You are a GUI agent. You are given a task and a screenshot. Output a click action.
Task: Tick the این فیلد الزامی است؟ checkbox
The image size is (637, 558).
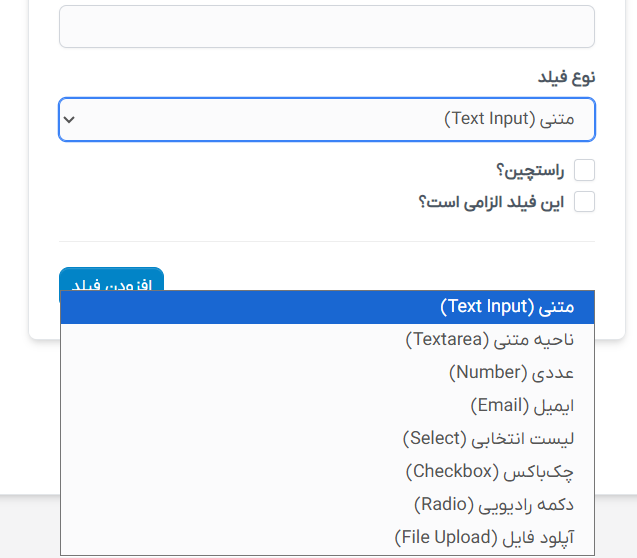pos(584,202)
